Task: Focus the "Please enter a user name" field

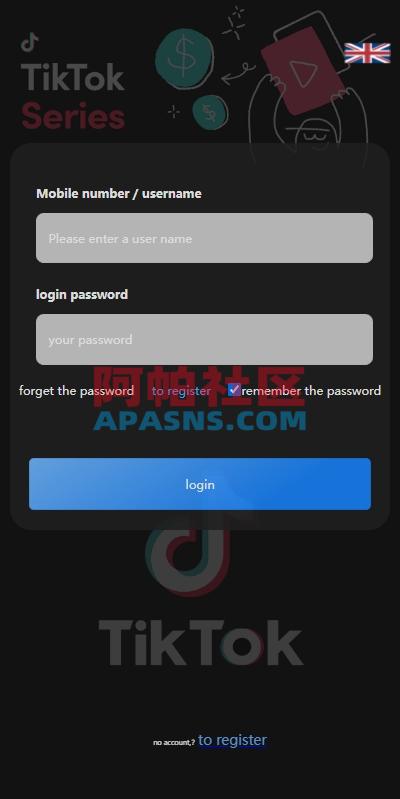Action: pyautogui.click(x=204, y=238)
